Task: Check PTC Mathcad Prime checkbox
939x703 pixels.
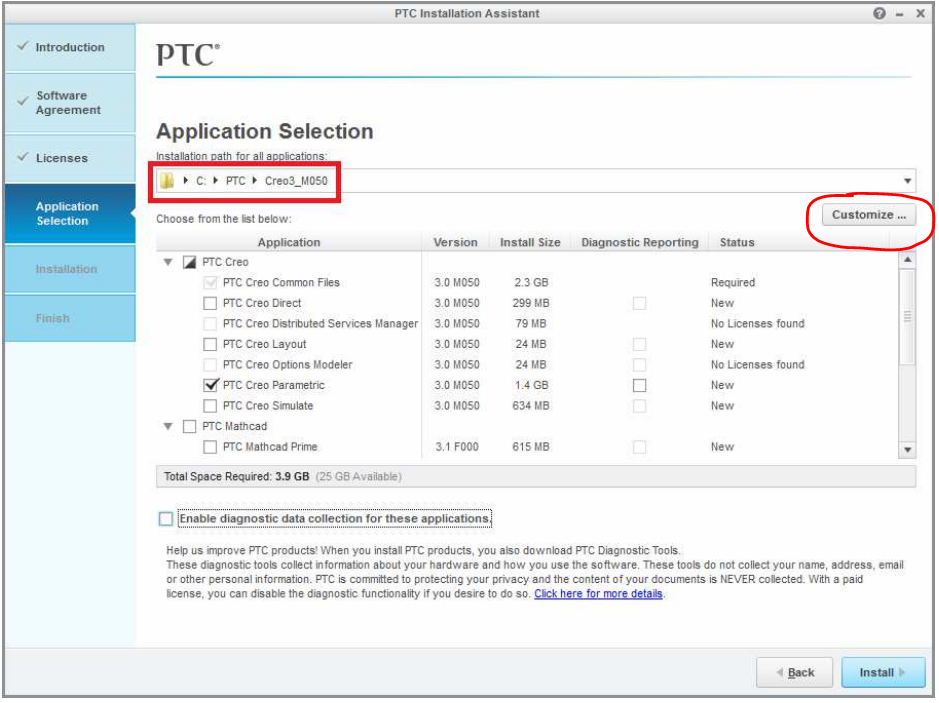Action: pos(210,447)
